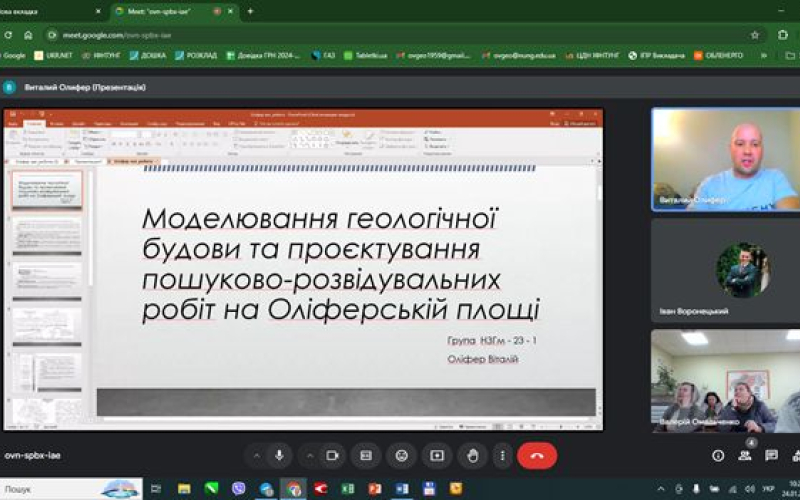Select first slide thumbnail in shared PowerPoint
The image size is (800, 500).
[x=47, y=189]
